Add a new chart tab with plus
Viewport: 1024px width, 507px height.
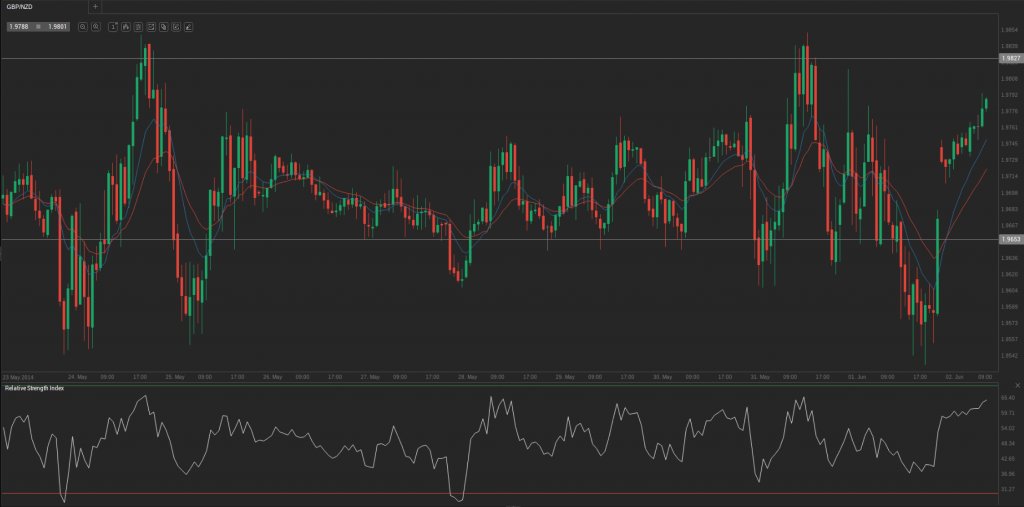[x=95, y=6]
